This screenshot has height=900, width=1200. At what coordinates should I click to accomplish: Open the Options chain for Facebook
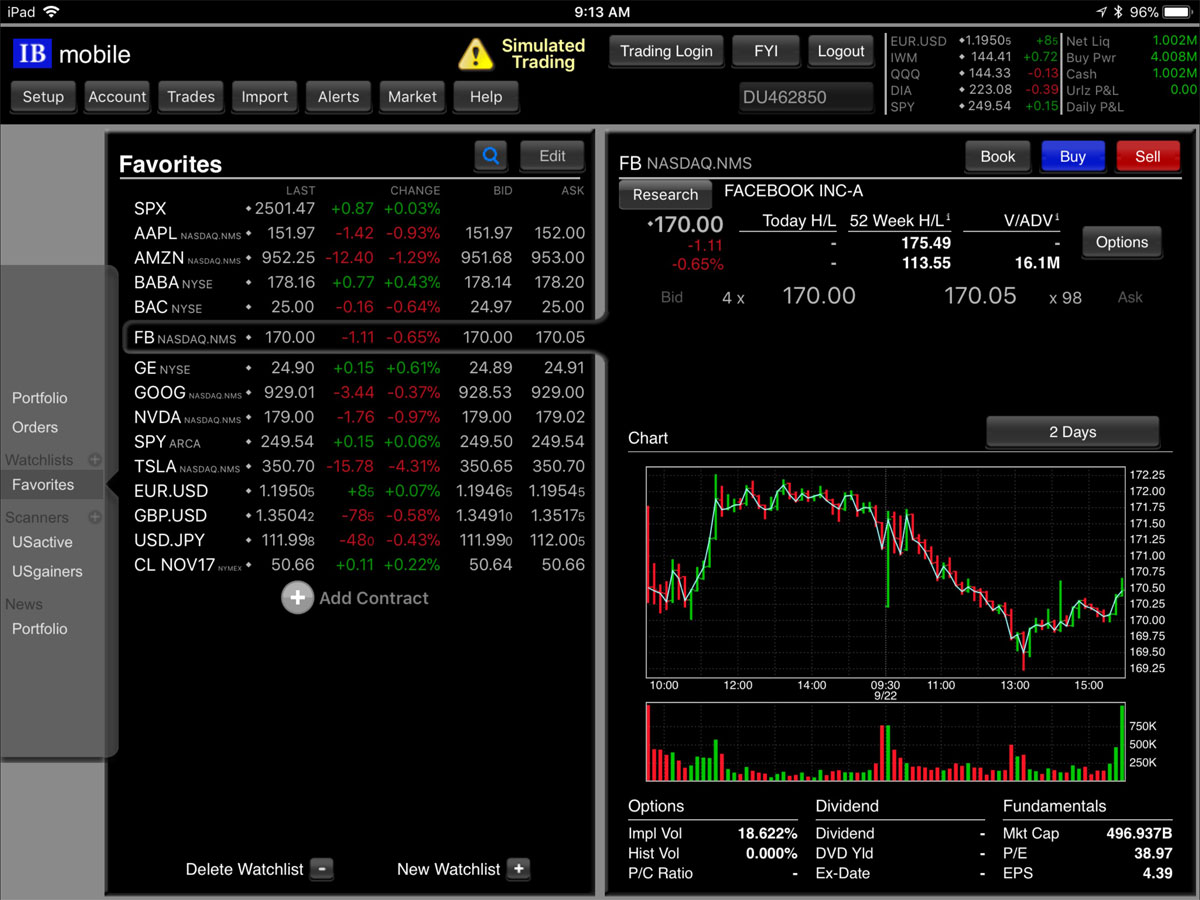[1121, 242]
